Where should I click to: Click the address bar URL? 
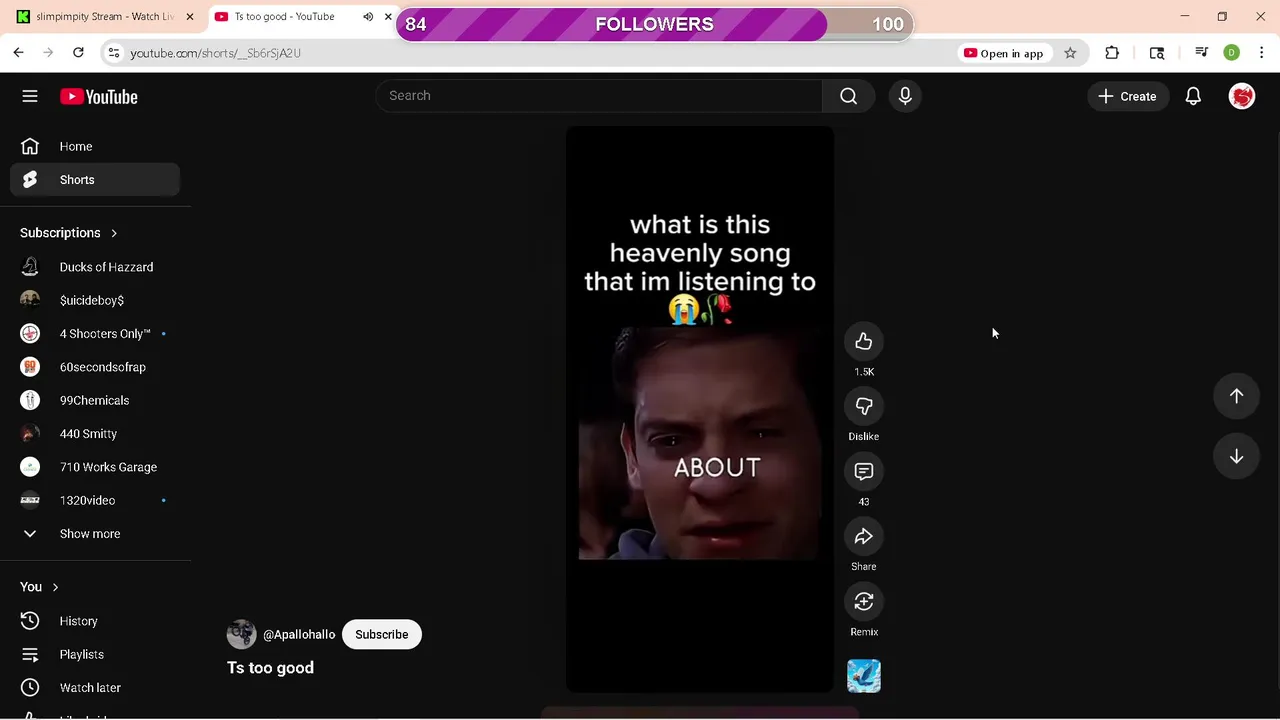[215, 53]
